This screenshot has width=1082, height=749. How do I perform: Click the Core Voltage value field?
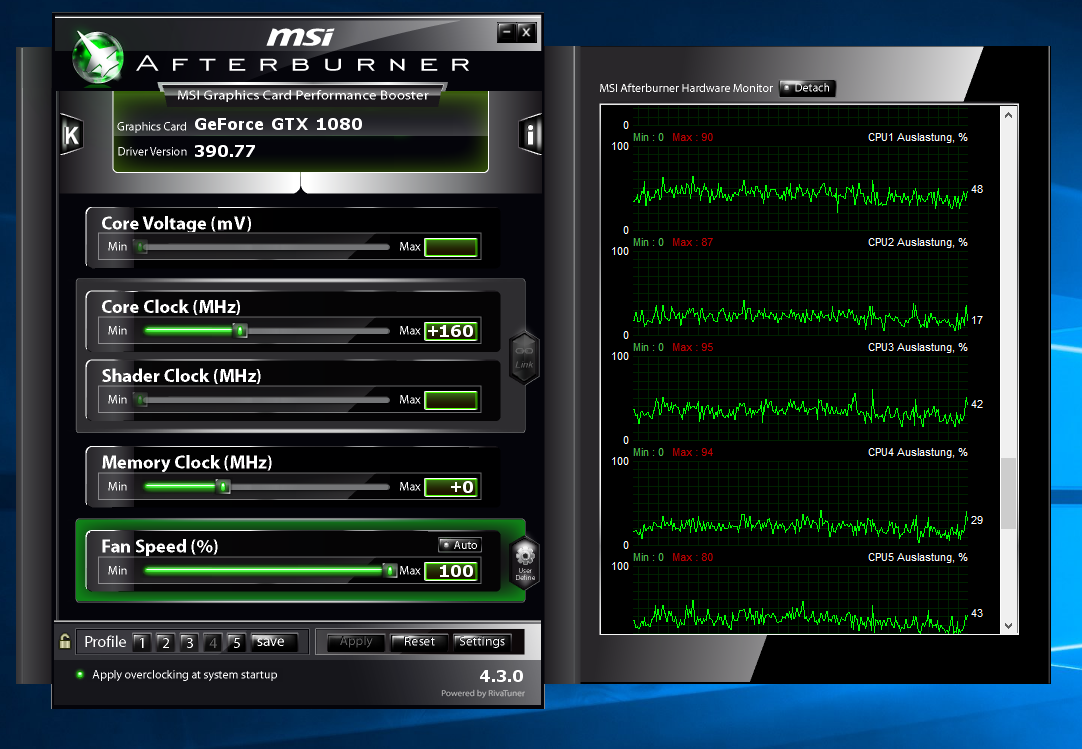(x=451, y=247)
